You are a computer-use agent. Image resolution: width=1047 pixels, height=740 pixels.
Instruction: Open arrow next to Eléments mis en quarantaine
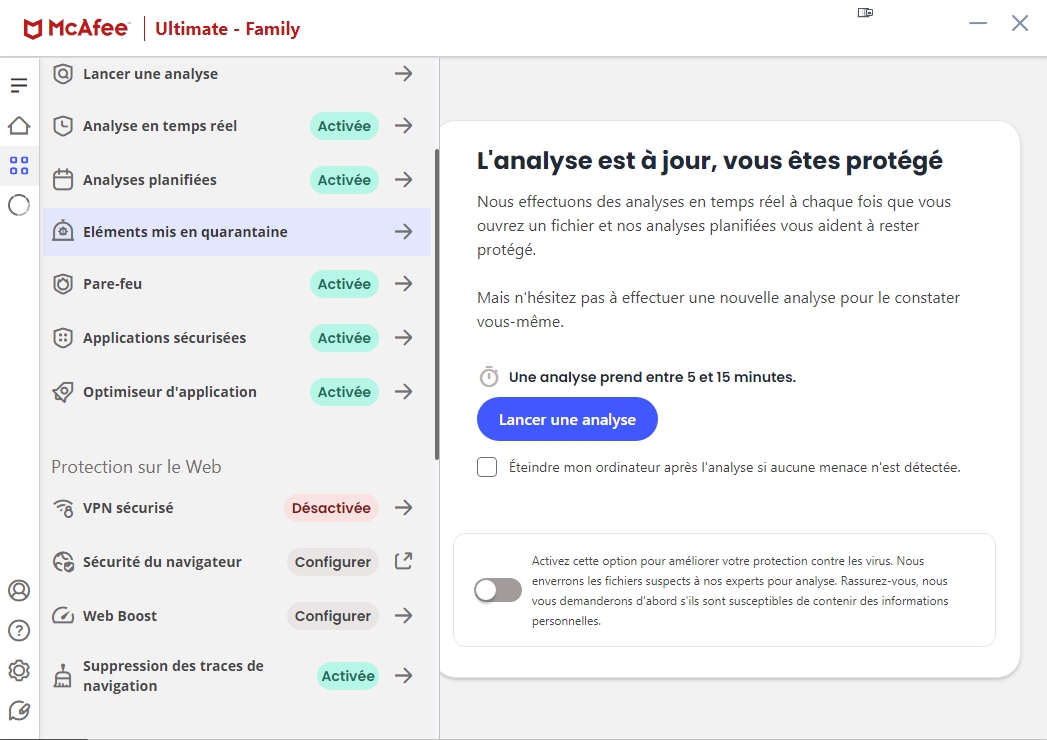pos(403,232)
